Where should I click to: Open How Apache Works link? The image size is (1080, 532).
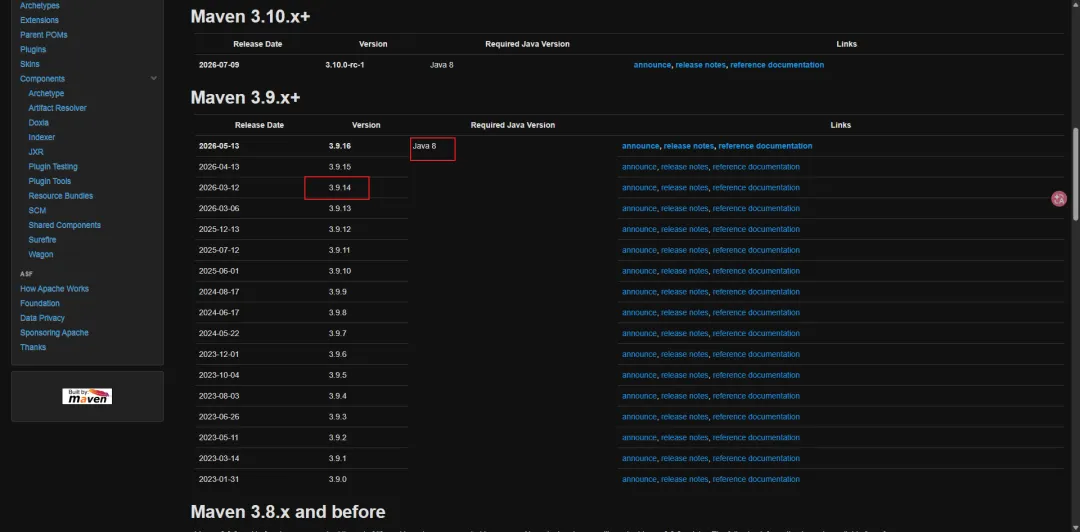pyautogui.click(x=54, y=289)
